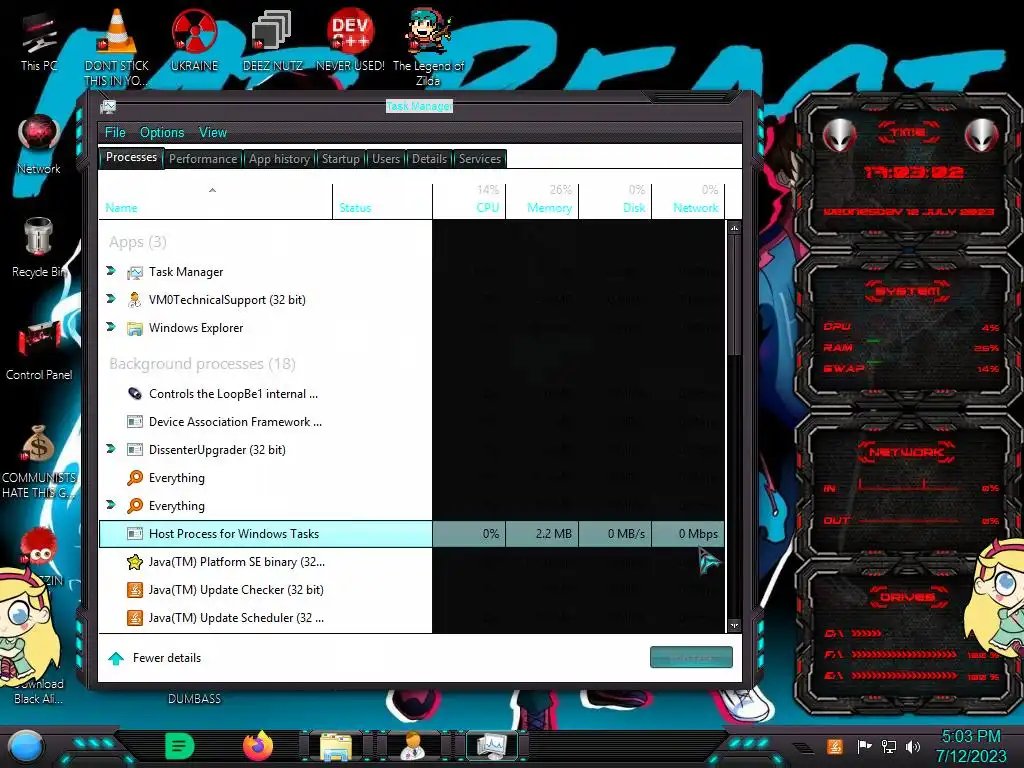
Task: Expand the Task Manager app row
Action: pos(111,271)
